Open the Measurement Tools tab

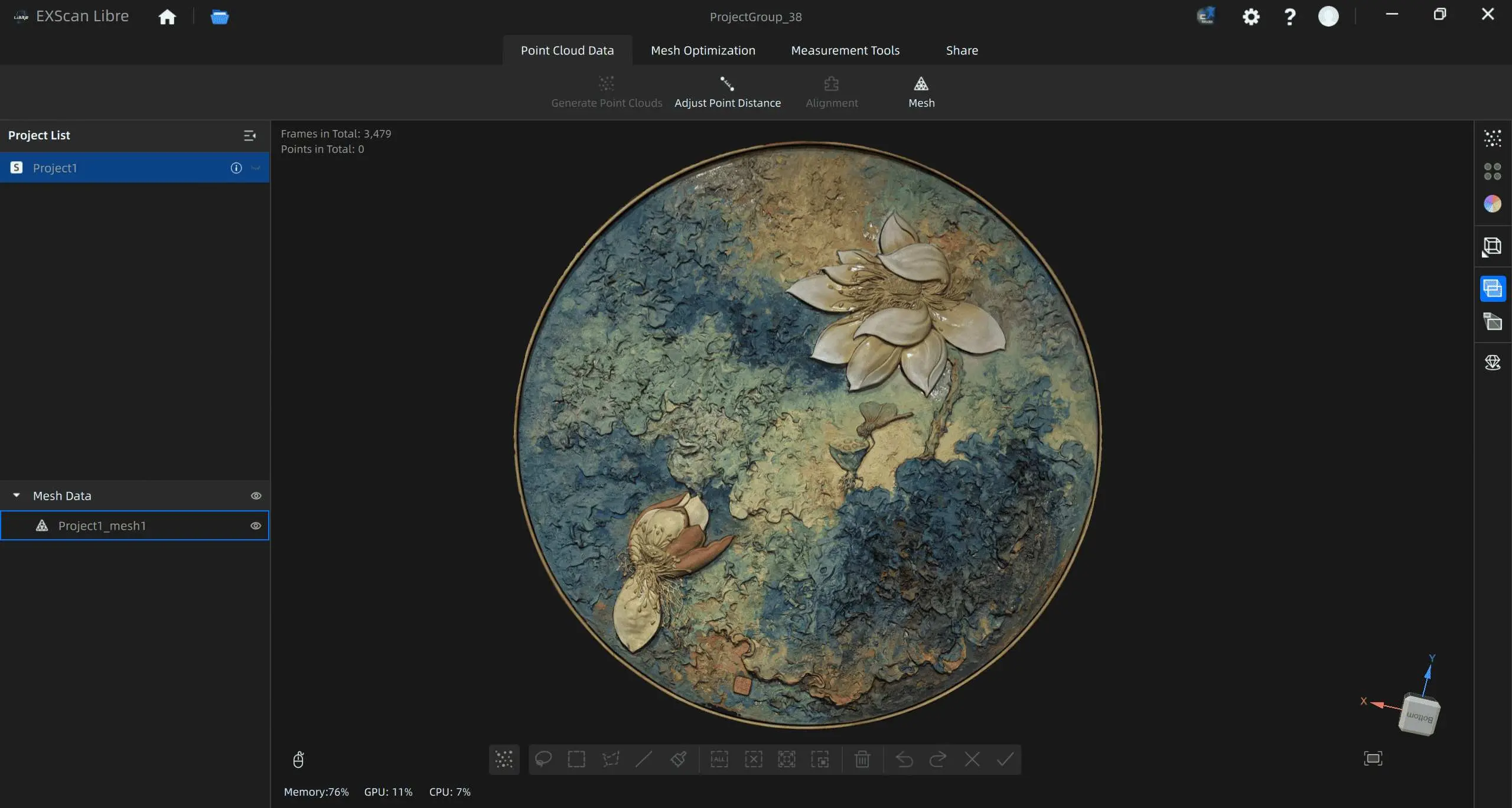click(845, 50)
